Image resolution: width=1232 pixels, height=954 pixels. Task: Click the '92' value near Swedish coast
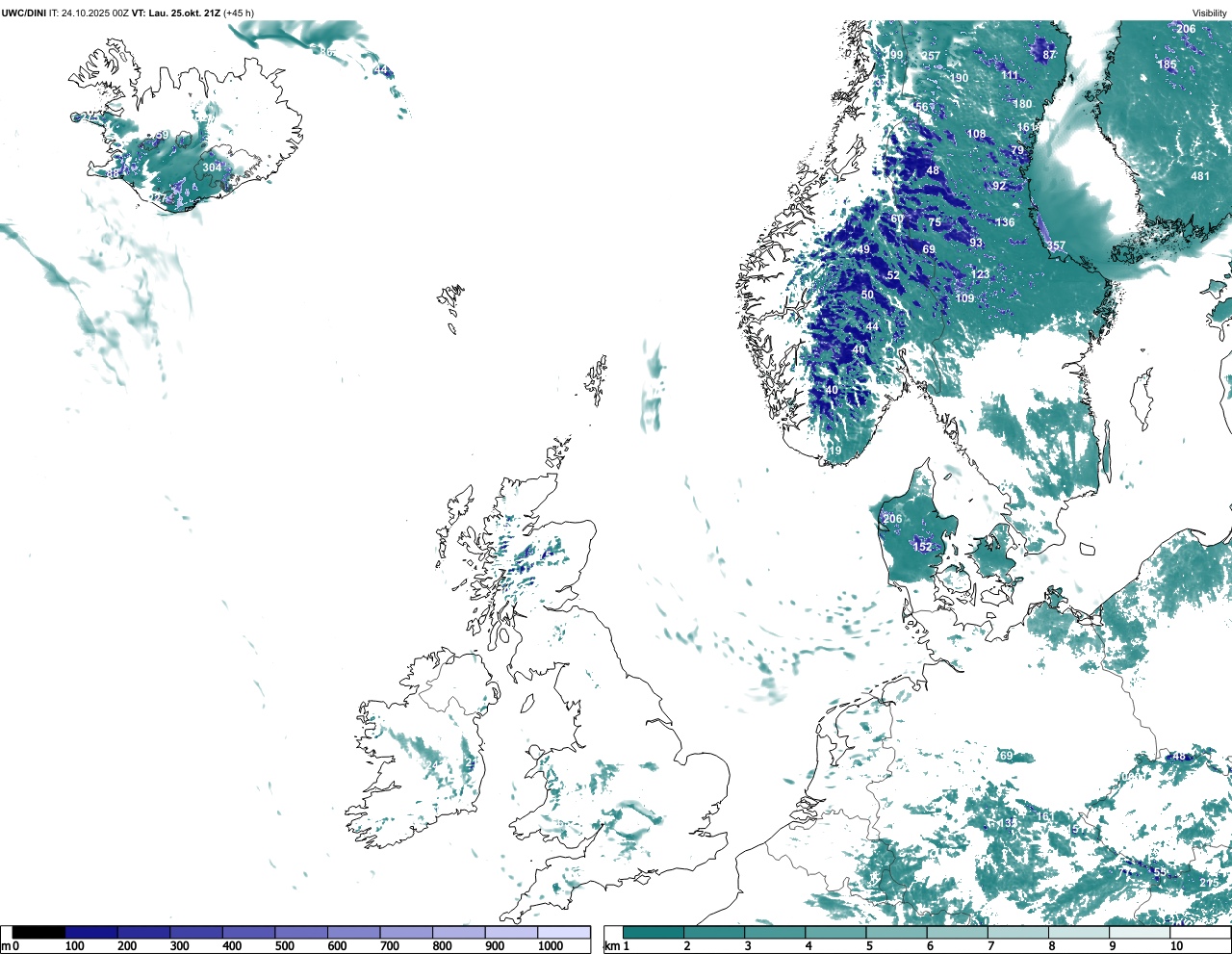999,186
